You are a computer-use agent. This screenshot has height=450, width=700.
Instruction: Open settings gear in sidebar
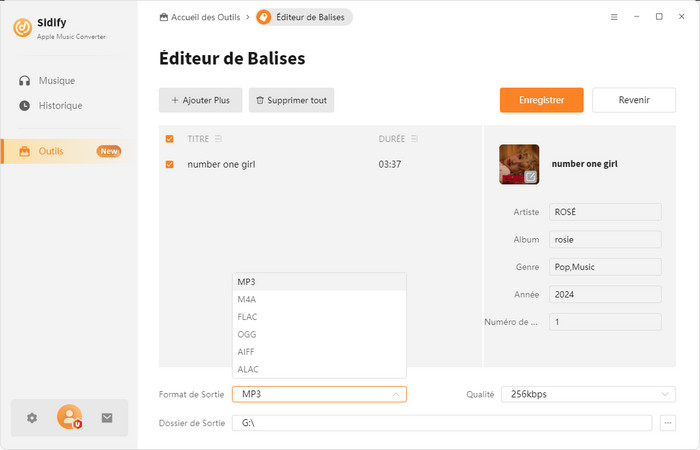pos(32,418)
